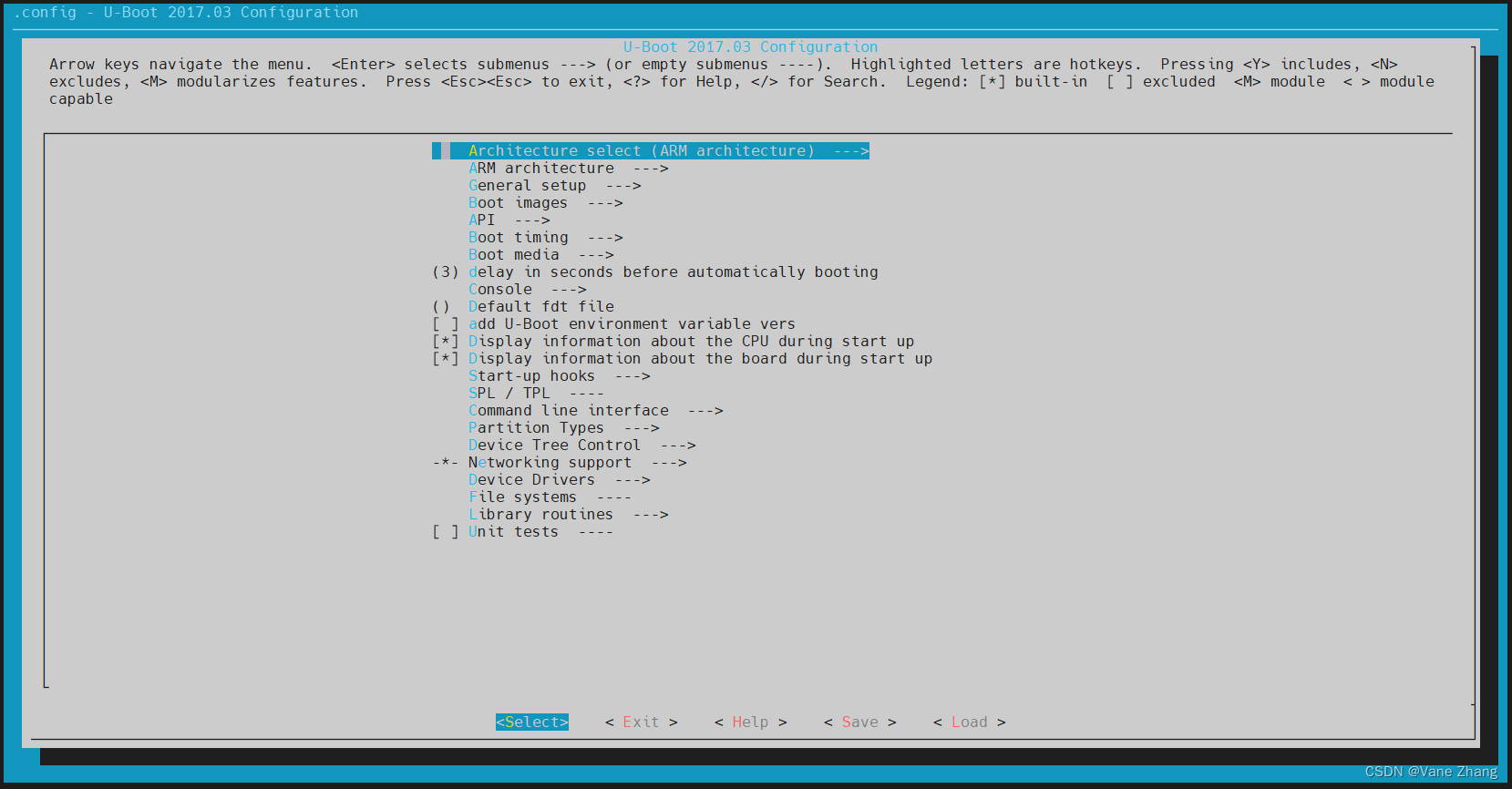Select the SPL / TPL entry

point(537,393)
